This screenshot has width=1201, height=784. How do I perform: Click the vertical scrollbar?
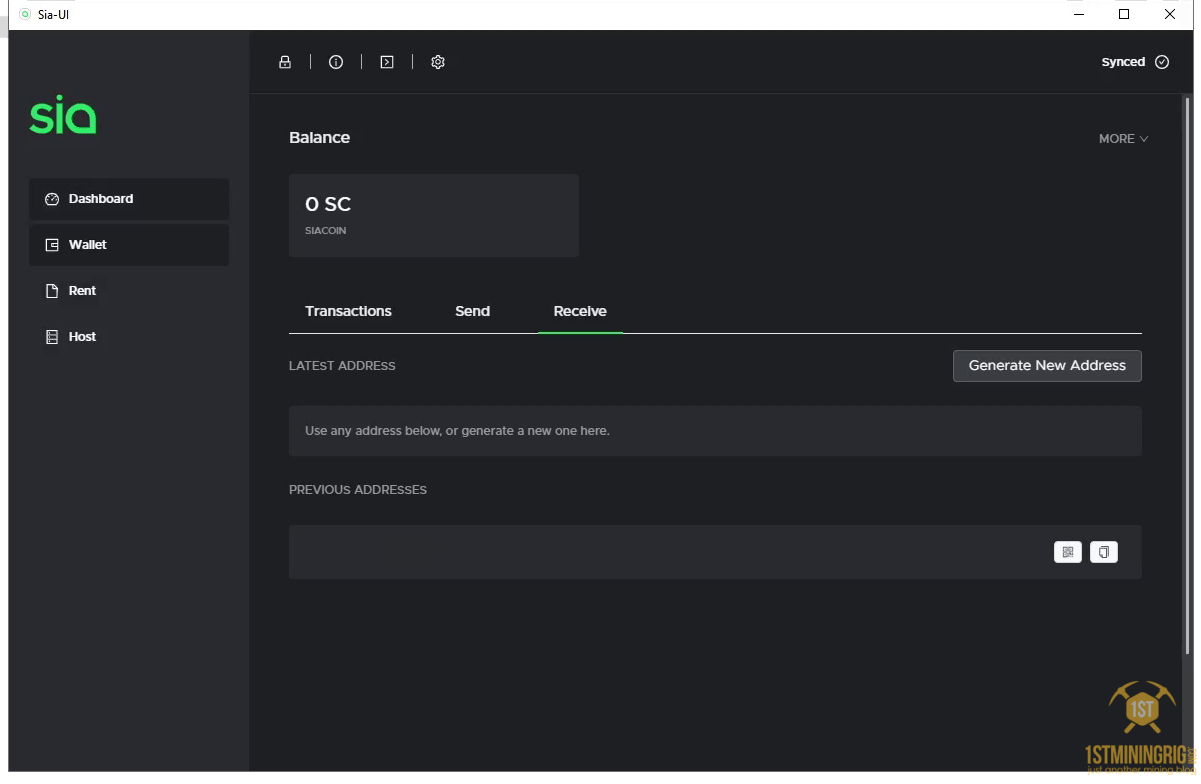click(1187, 375)
